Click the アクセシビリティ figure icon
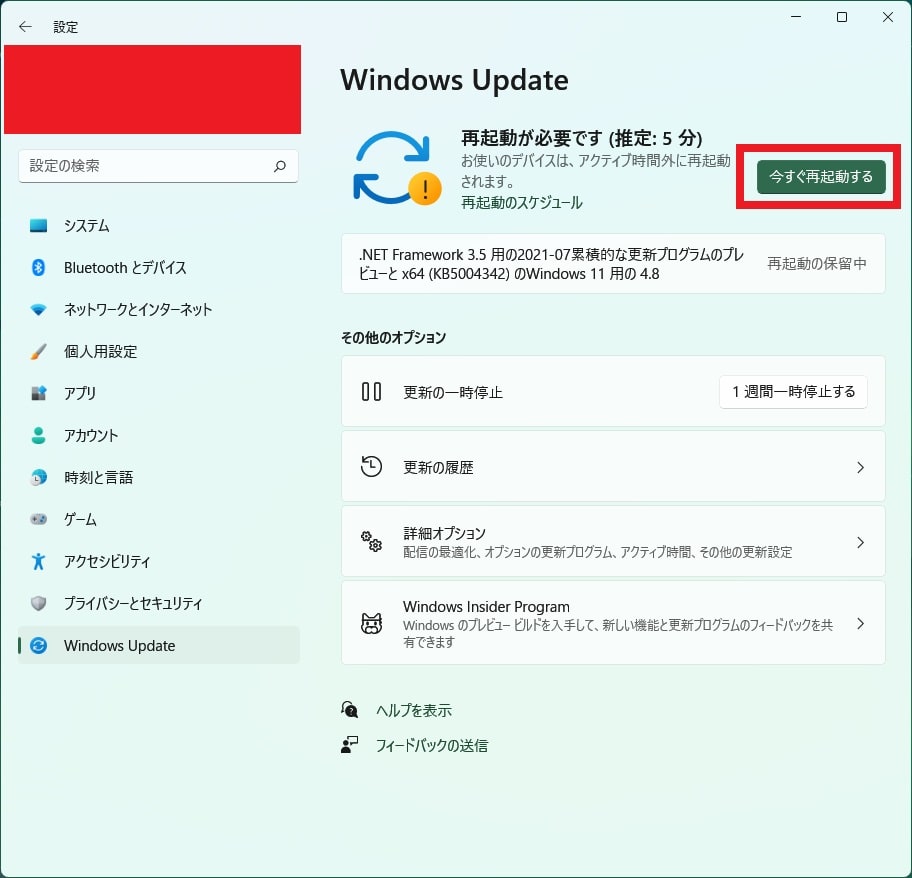The image size is (912, 878). (x=38, y=561)
